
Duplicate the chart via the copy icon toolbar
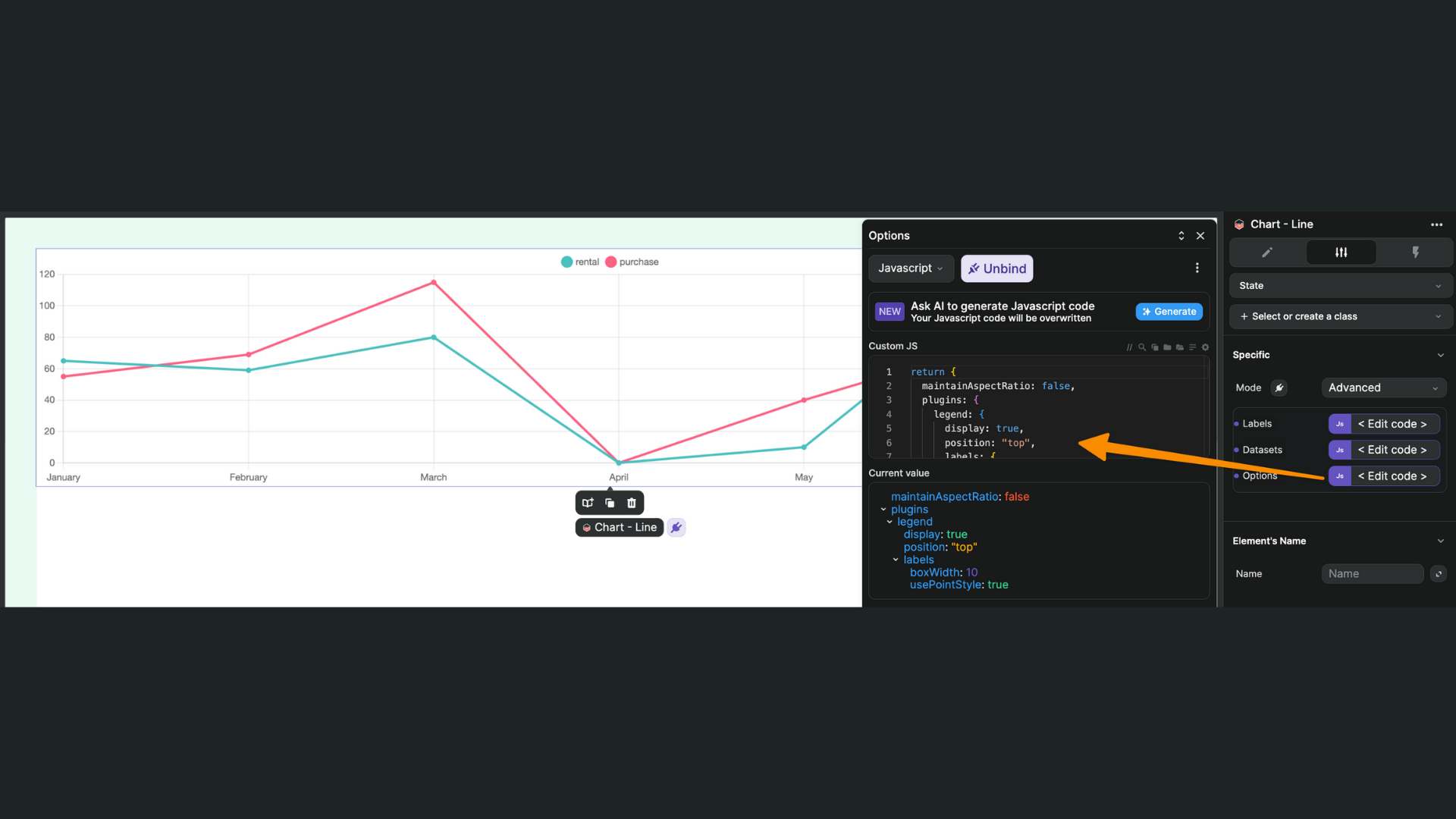tap(609, 502)
